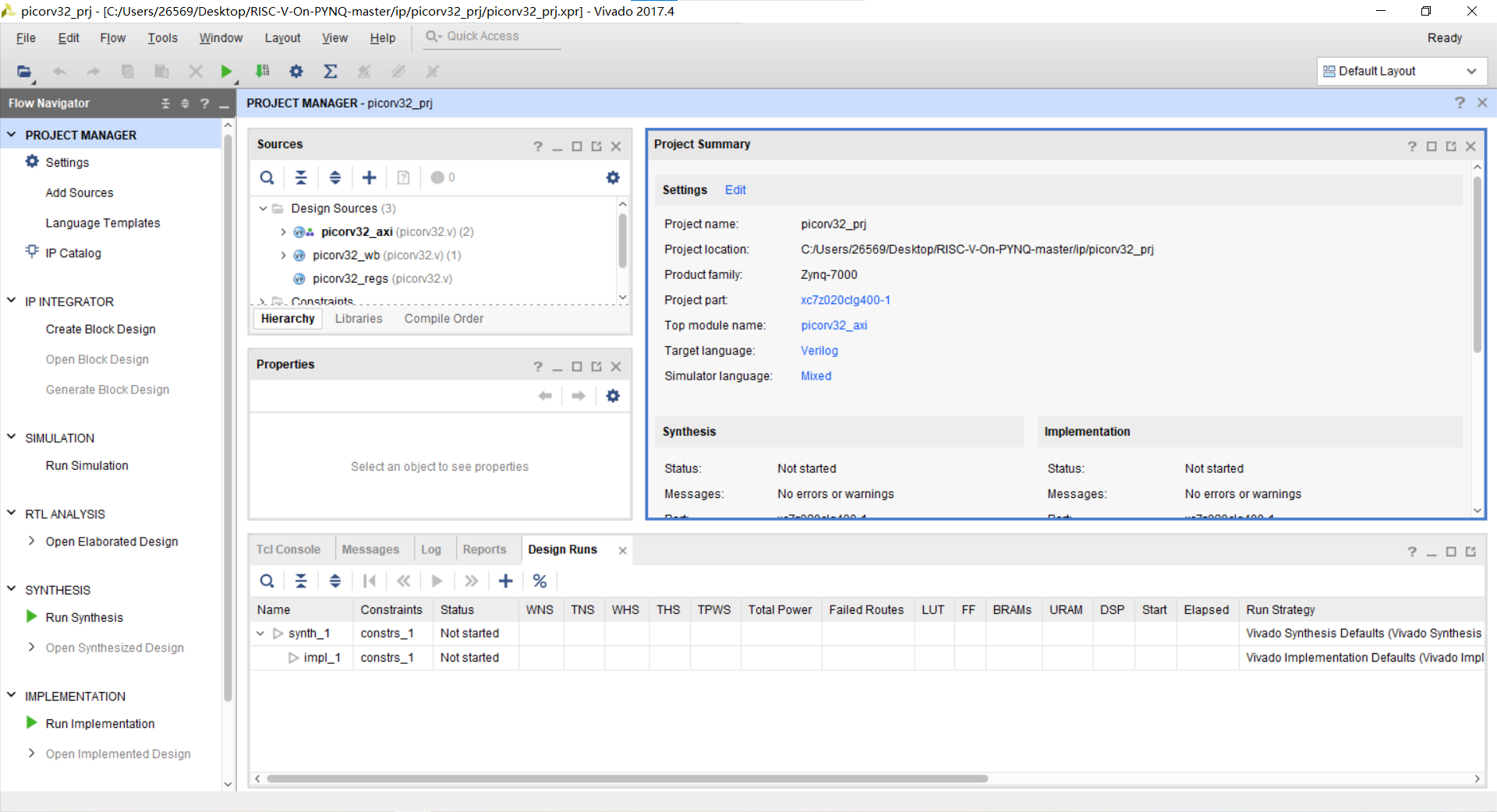Click xc7z020clg400-1 project part link

pos(845,300)
